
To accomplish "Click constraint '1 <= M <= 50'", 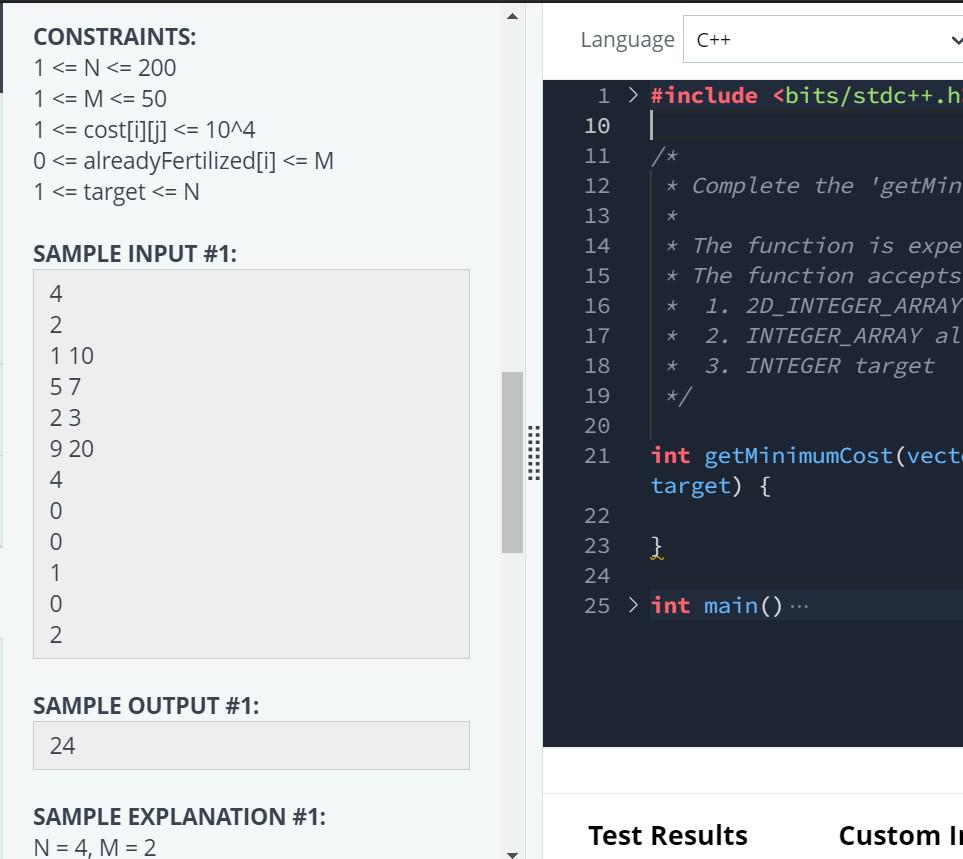I will coord(100,98).
